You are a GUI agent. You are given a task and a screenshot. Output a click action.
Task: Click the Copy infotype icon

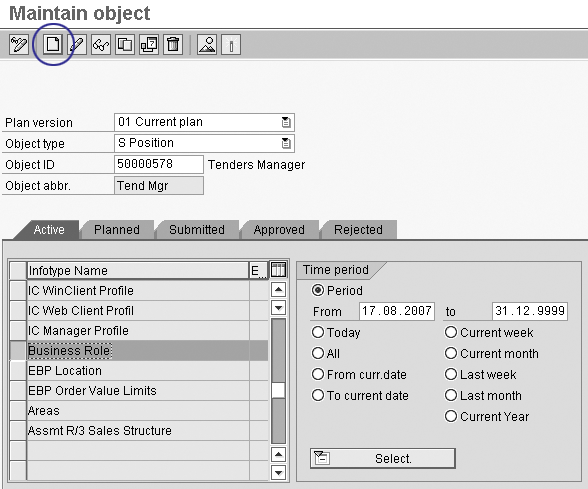pos(125,45)
